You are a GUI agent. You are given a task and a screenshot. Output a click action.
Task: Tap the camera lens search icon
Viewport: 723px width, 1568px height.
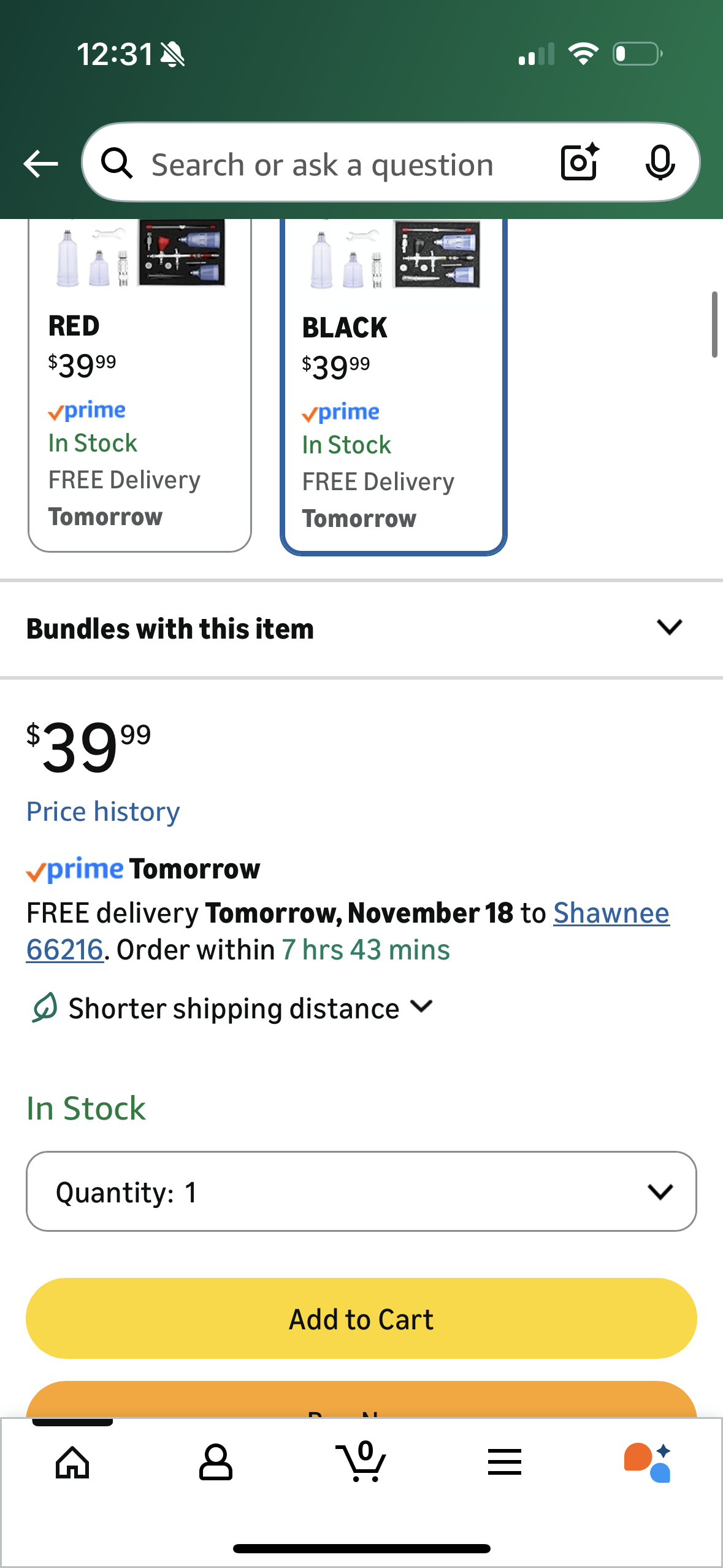580,163
